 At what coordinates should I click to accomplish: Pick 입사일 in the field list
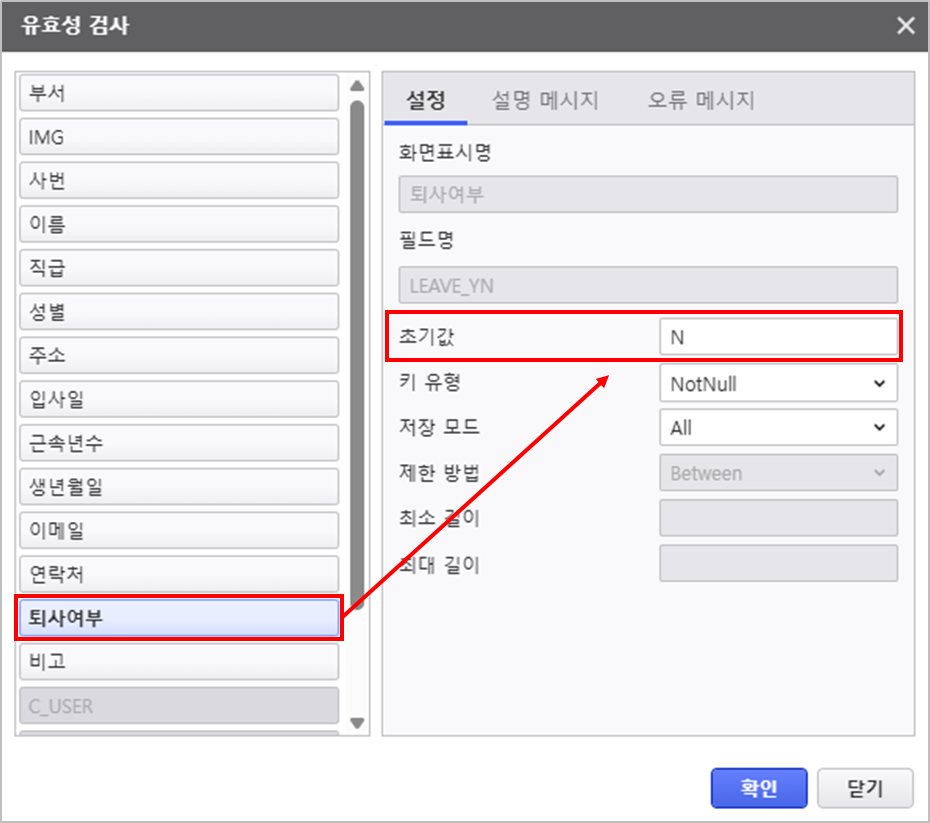coord(179,400)
